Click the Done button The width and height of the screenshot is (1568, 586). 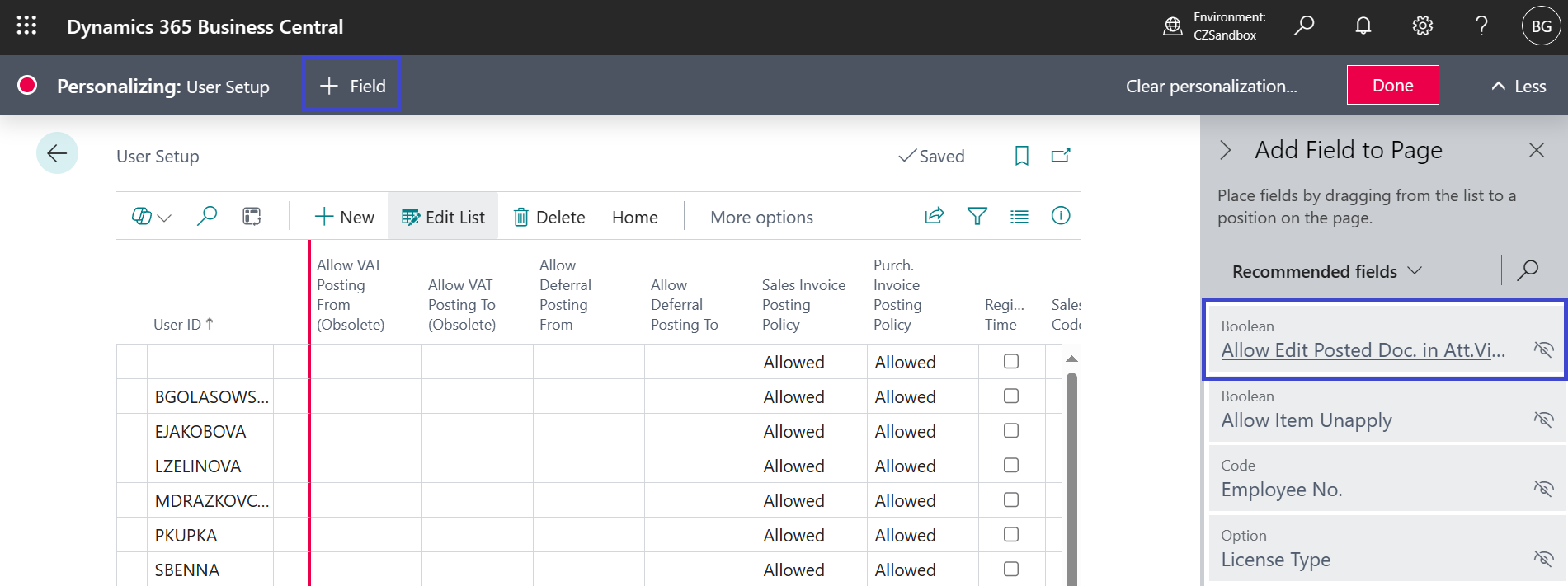(x=1392, y=86)
